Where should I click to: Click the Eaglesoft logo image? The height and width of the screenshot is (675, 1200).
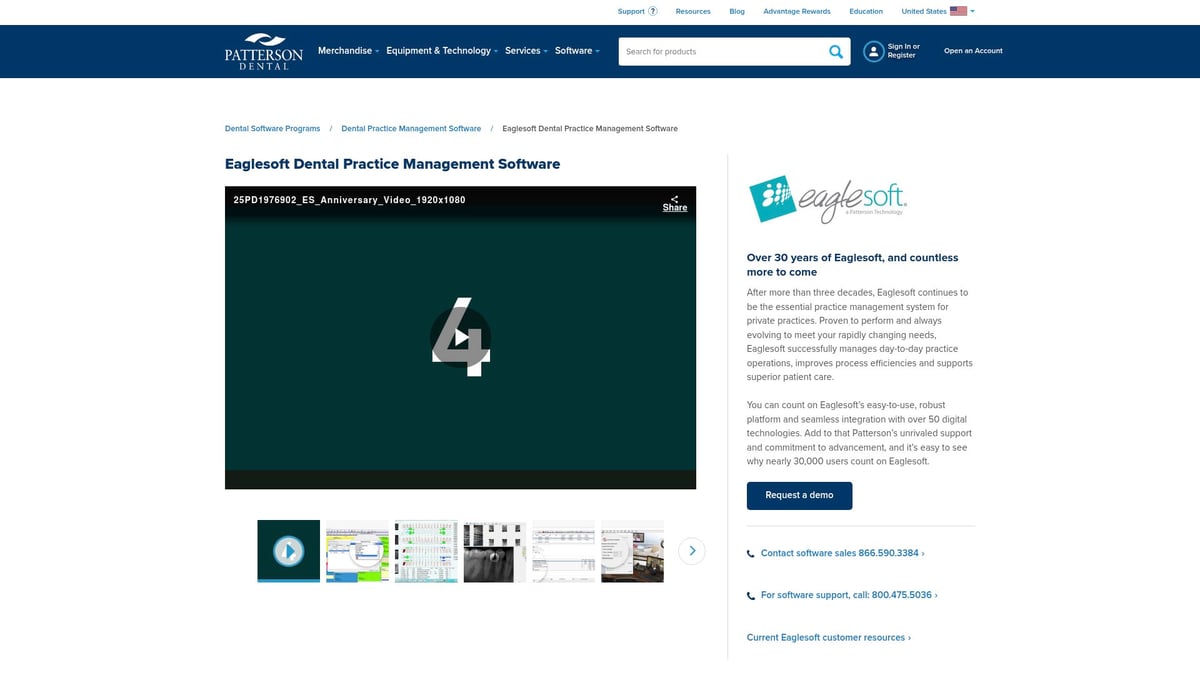(x=826, y=199)
